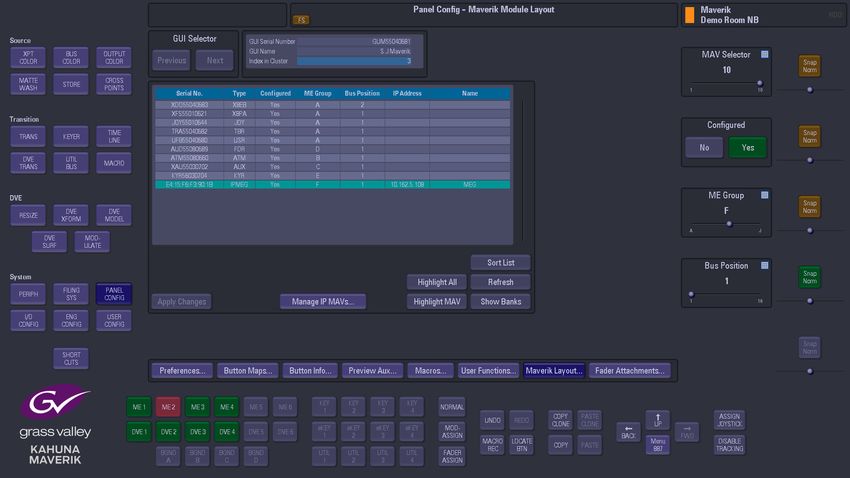The width and height of the screenshot is (850, 478).
Task: Click the Refresh button
Action: pos(500,282)
